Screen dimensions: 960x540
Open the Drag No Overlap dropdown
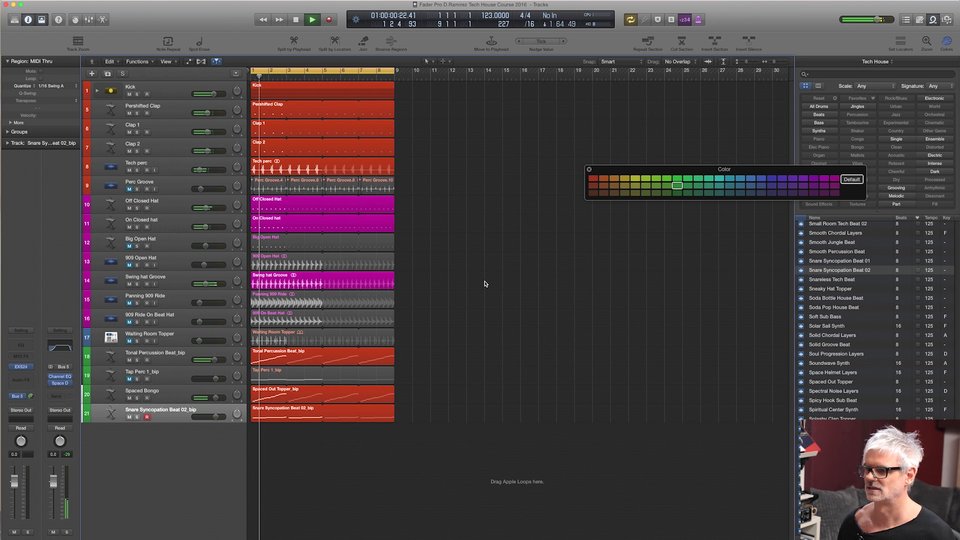680,61
